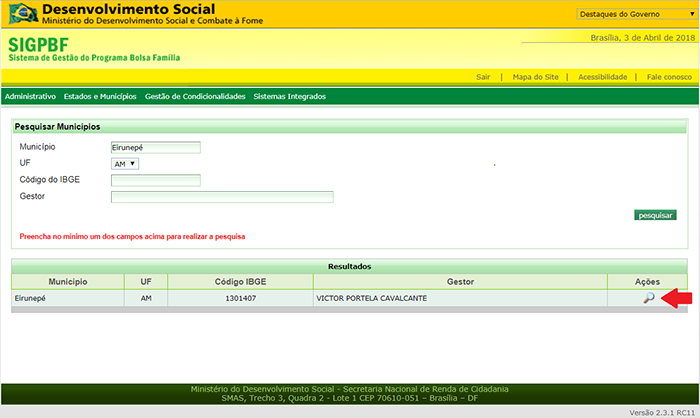Click the SIGPBF system title
The image size is (700, 418).
tap(38, 45)
